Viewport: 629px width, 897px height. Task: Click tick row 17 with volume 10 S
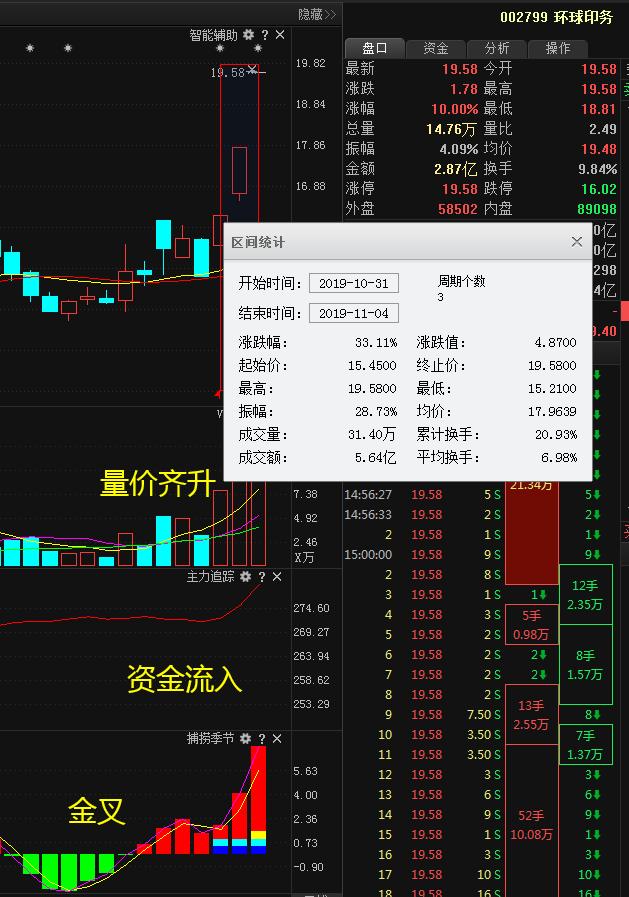(x=423, y=875)
